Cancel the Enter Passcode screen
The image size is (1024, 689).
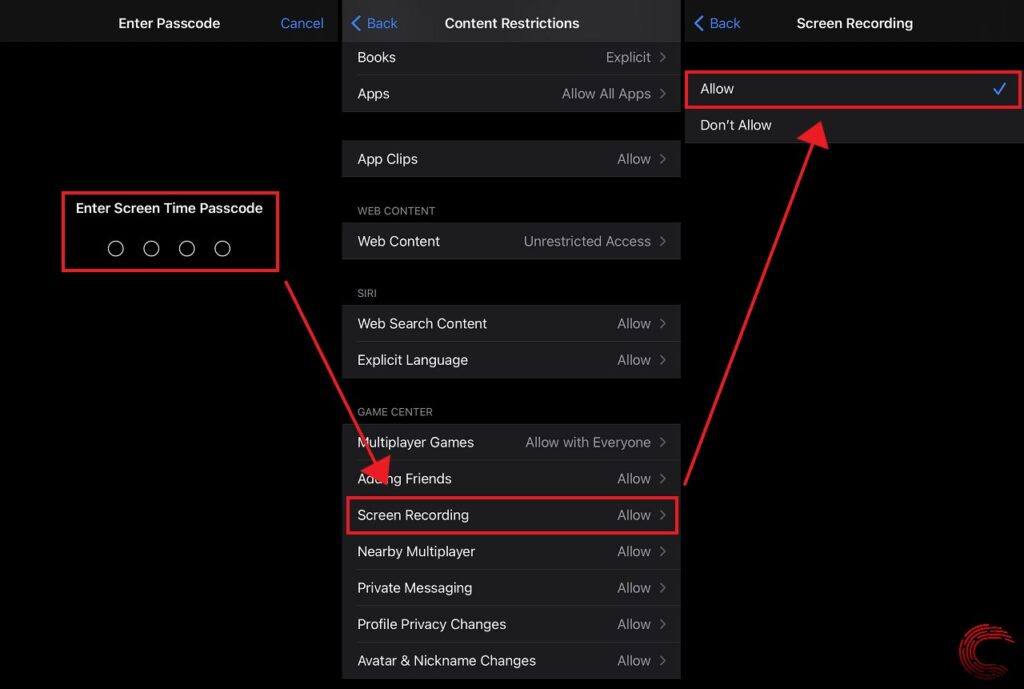302,23
